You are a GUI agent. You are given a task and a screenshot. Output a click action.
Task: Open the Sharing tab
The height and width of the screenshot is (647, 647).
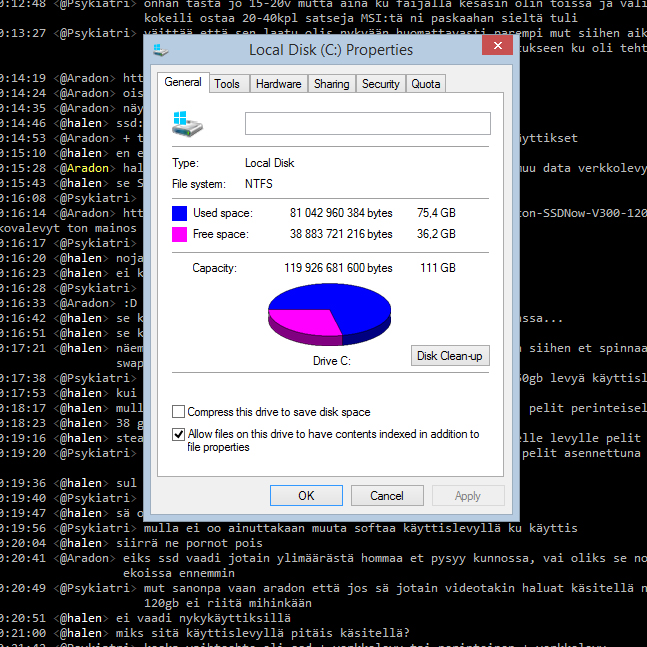(x=331, y=84)
